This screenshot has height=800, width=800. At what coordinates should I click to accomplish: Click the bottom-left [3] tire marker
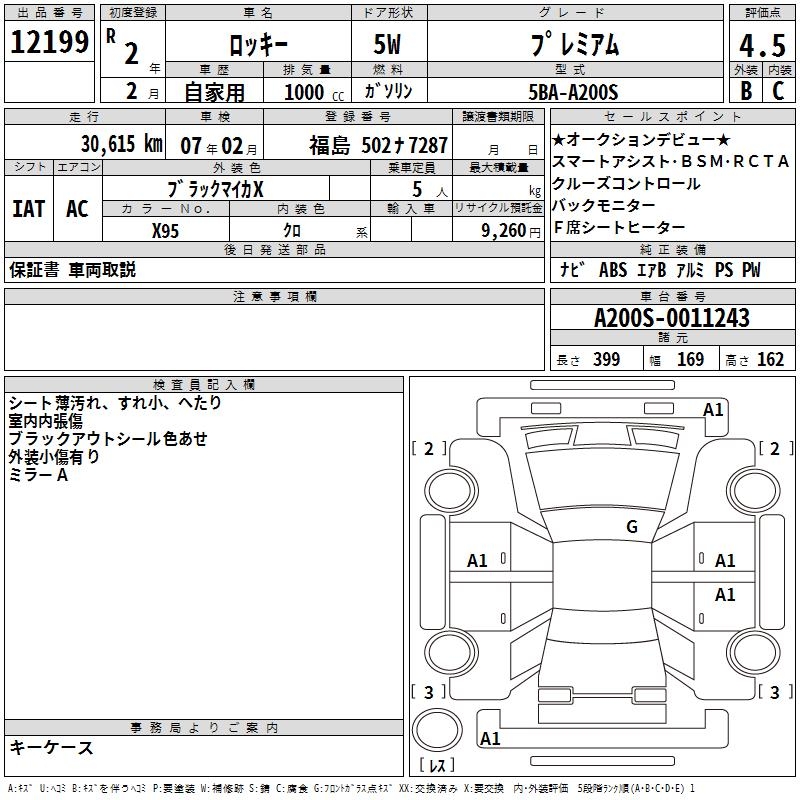click(x=429, y=692)
